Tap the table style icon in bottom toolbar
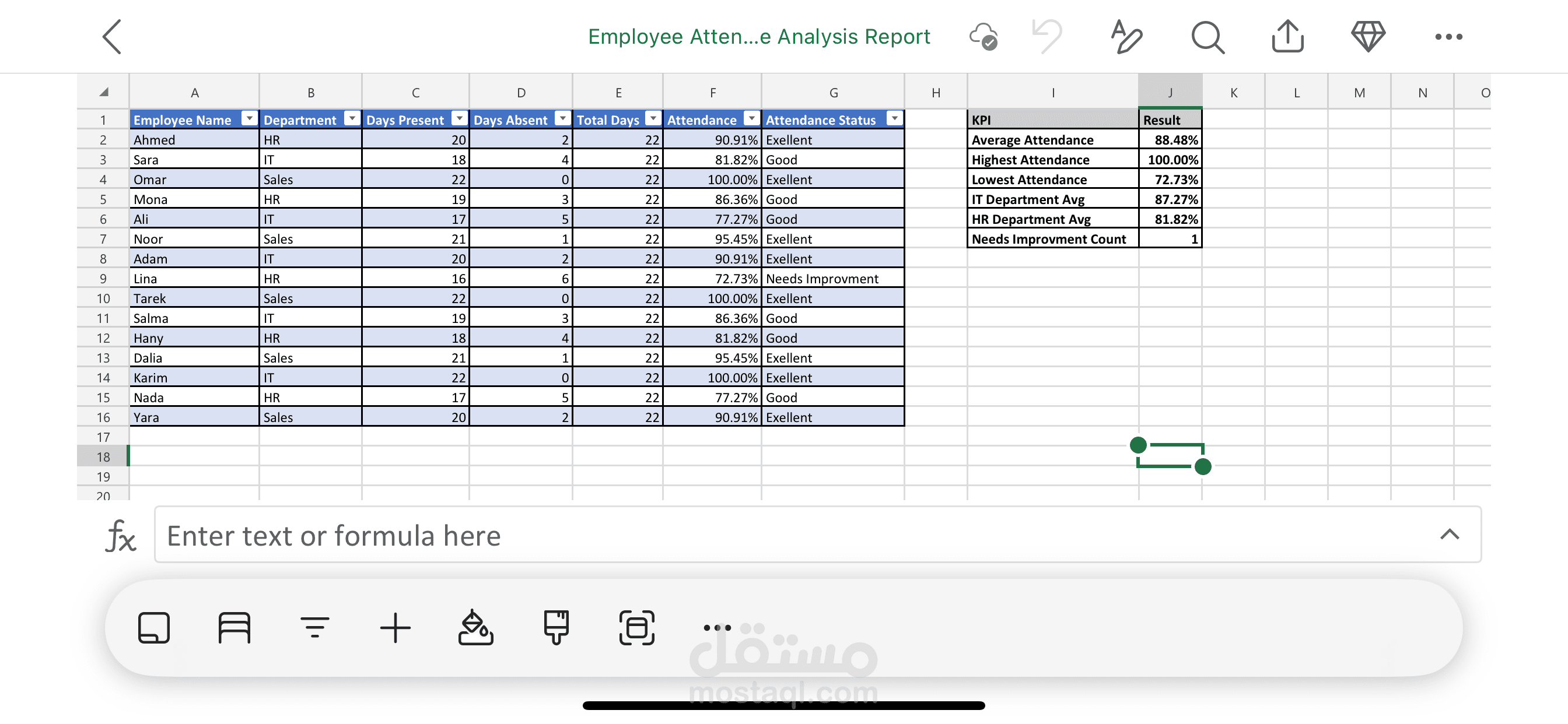This screenshot has width=1568, height=724. (x=235, y=627)
